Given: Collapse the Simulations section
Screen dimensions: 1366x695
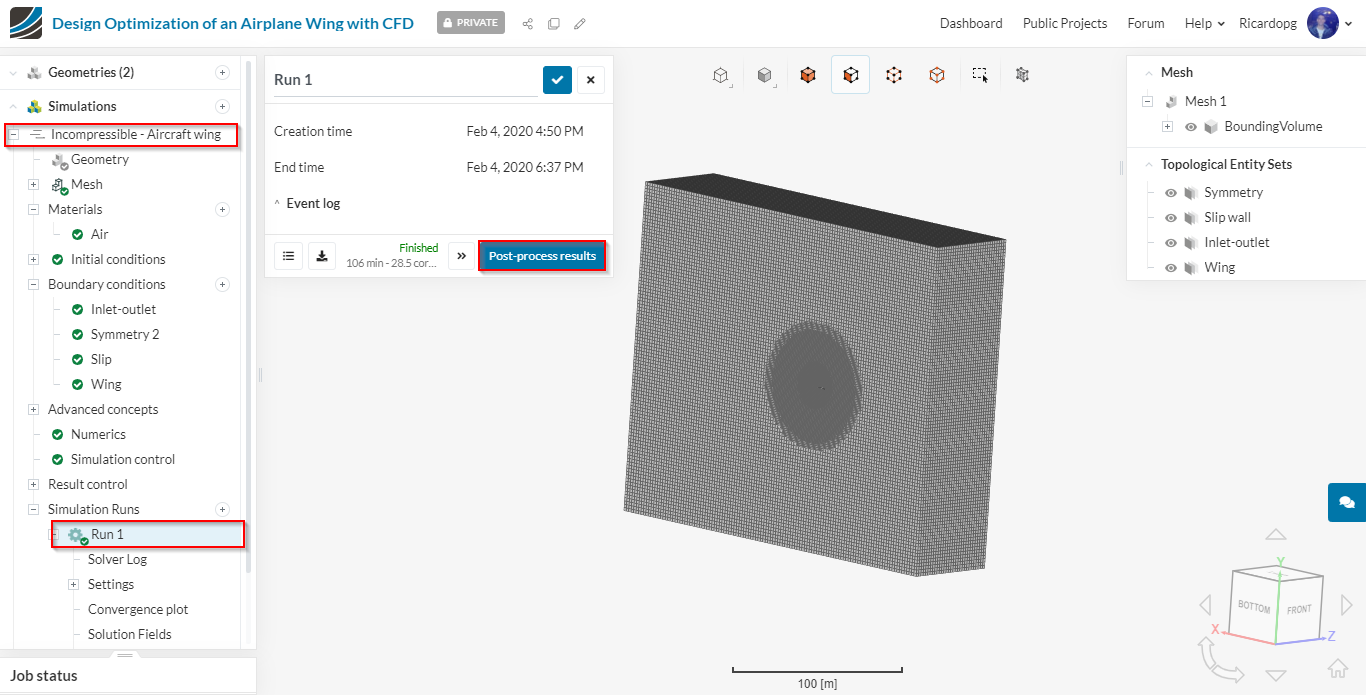Looking at the screenshot, I should tap(13, 106).
